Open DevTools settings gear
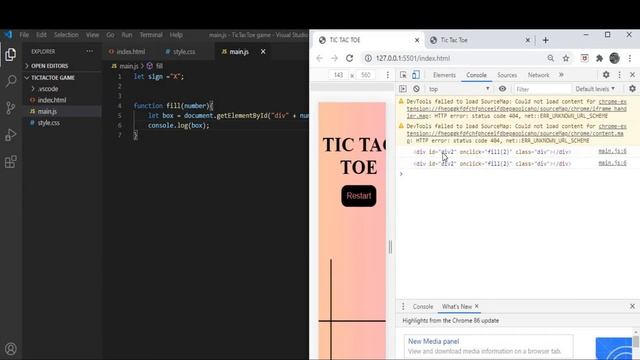The width and height of the screenshot is (640, 360). point(606,75)
